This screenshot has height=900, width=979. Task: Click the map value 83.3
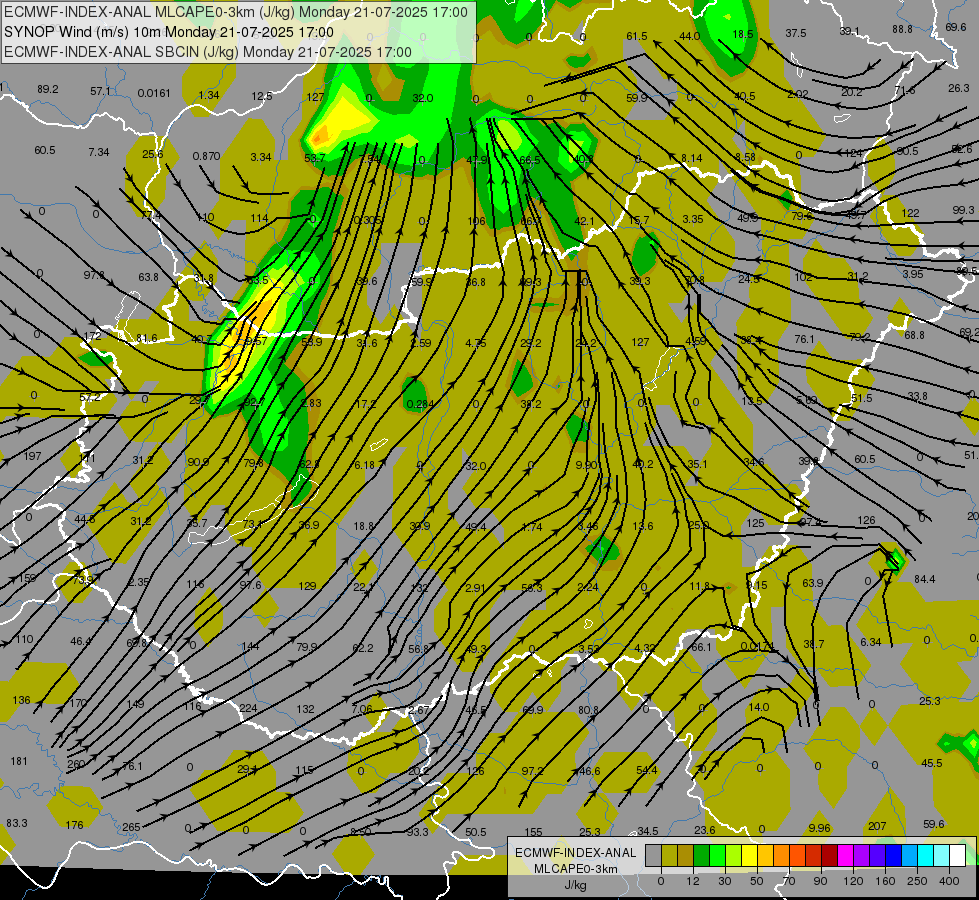coord(17,823)
